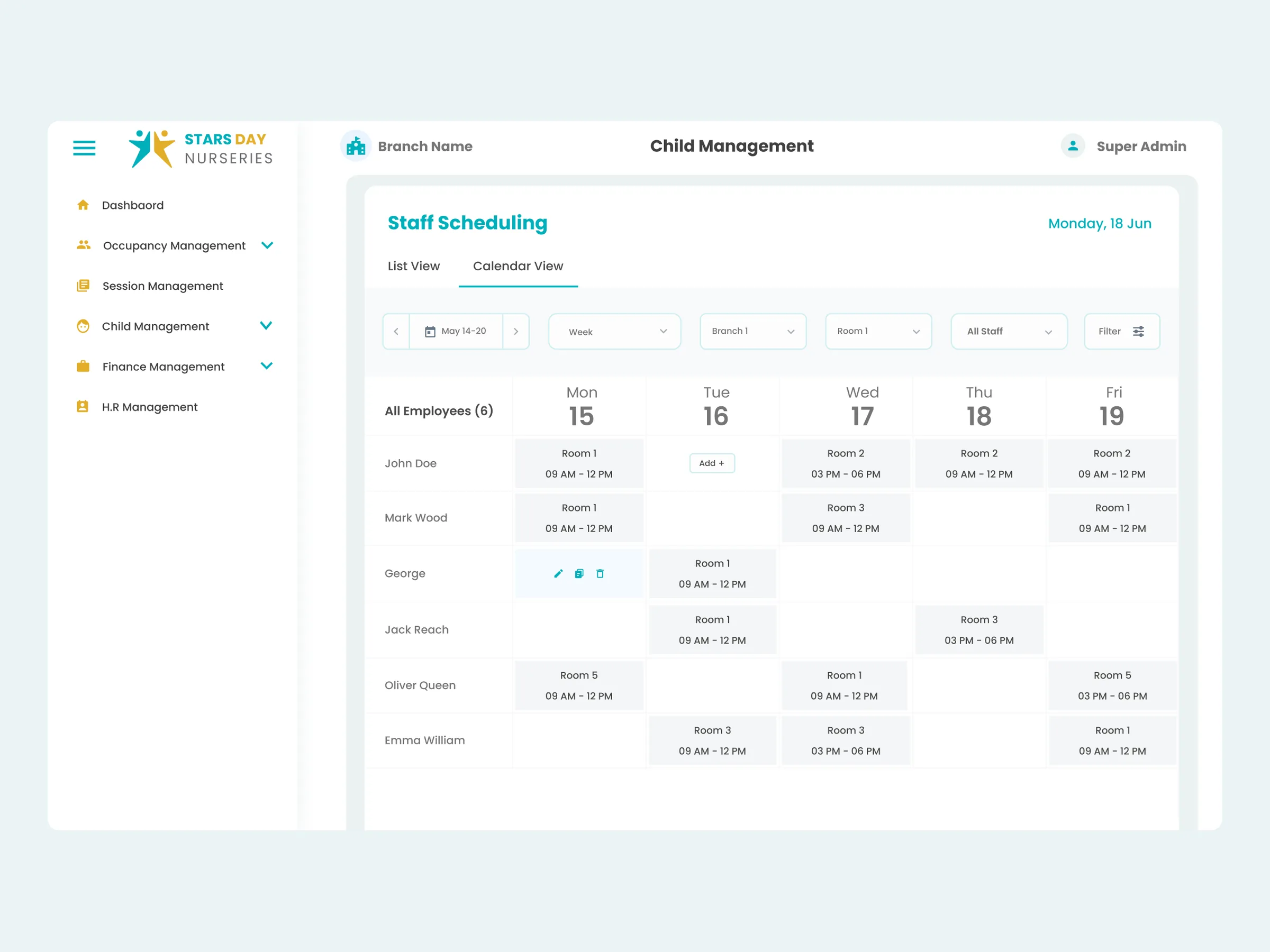Click the Filter button

click(1121, 331)
